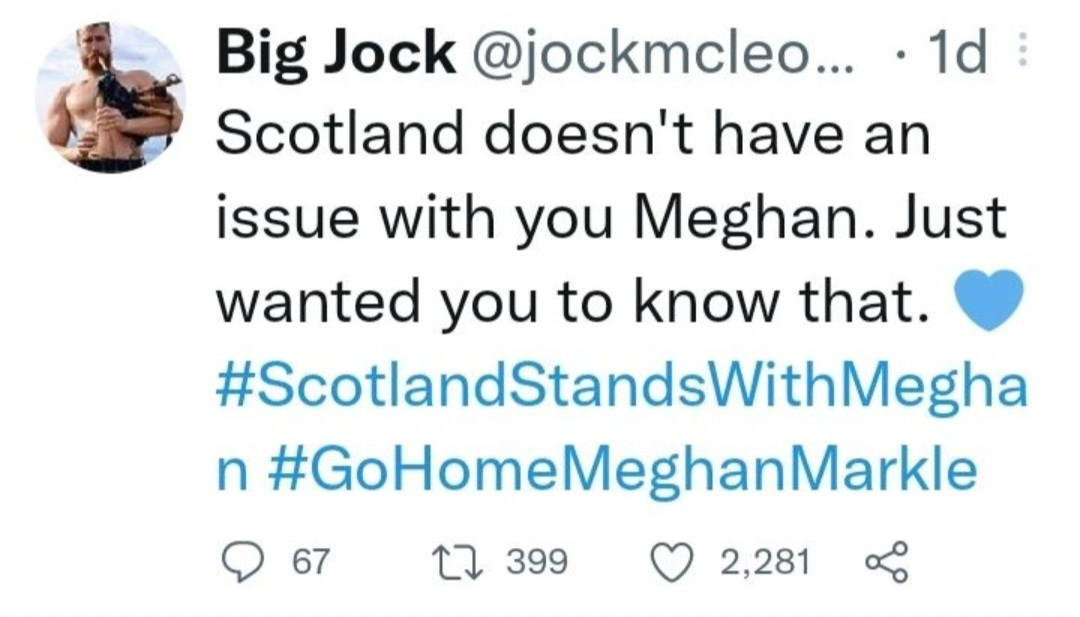Viewport: 1080px width, 617px height.
Task: Click the blue heart emoji in the tweet
Action: click(990, 301)
